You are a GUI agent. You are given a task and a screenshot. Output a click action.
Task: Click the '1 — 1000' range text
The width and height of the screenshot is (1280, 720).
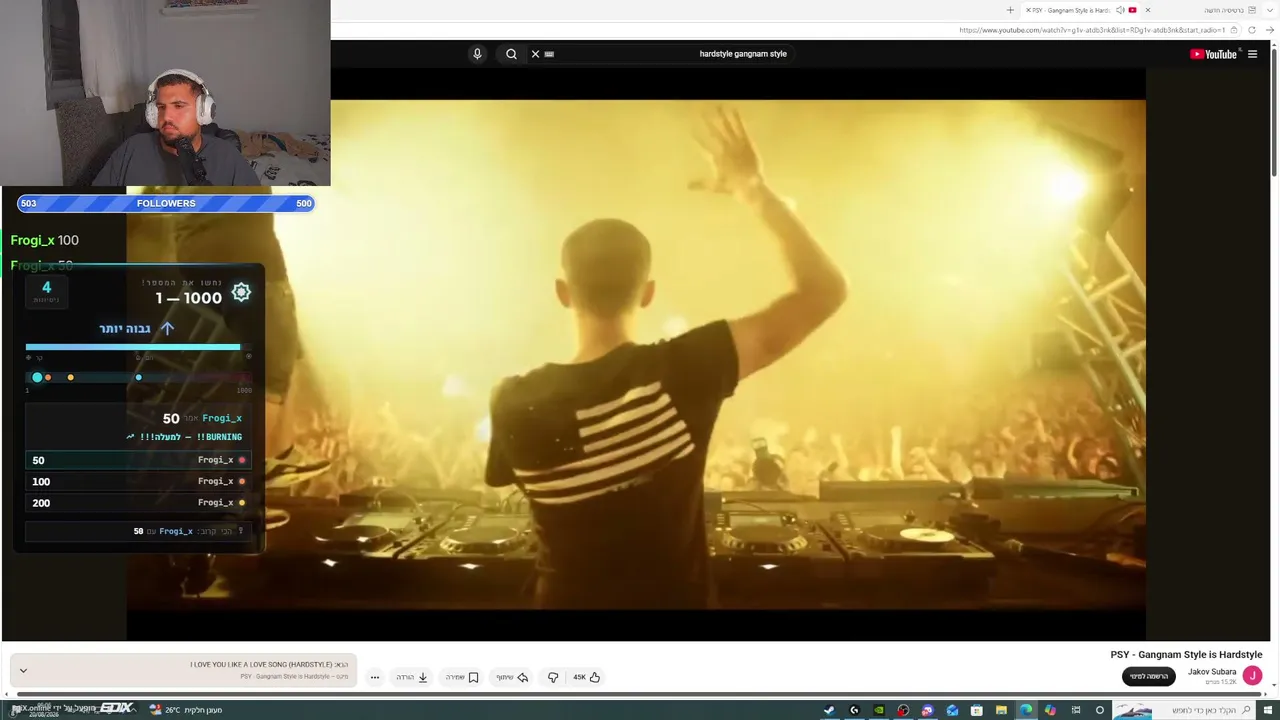point(189,298)
